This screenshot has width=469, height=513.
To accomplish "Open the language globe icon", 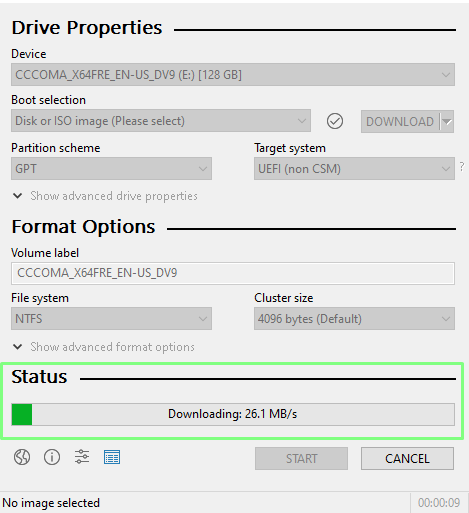I will (22, 457).
